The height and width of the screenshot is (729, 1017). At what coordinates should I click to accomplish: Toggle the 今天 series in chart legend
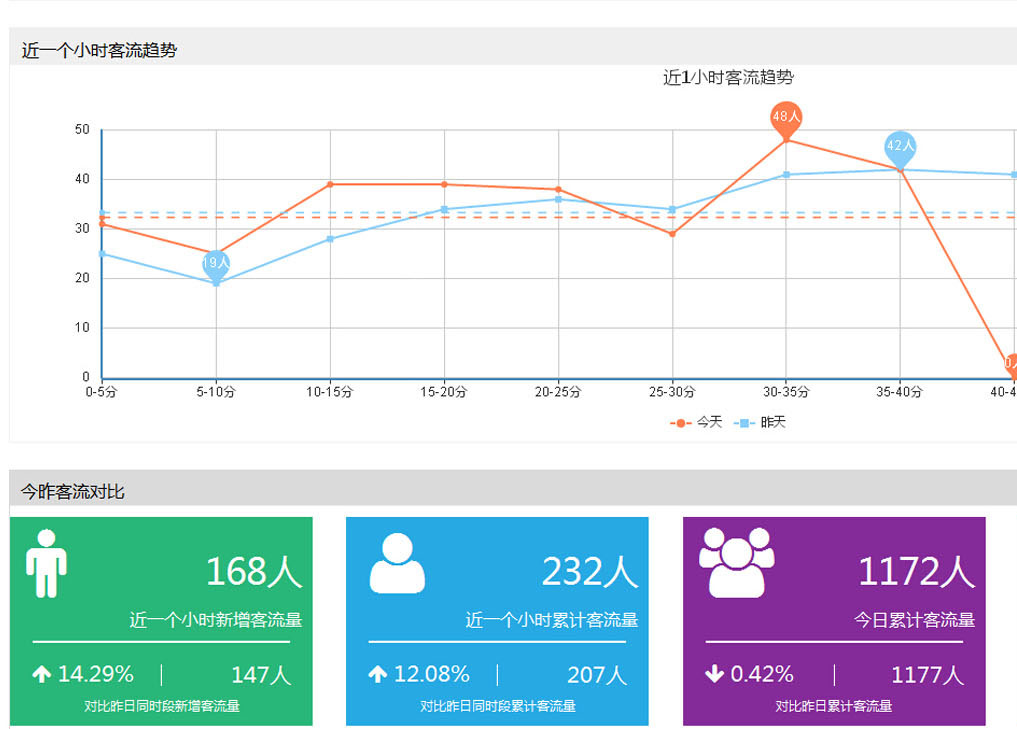pyautogui.click(x=697, y=423)
